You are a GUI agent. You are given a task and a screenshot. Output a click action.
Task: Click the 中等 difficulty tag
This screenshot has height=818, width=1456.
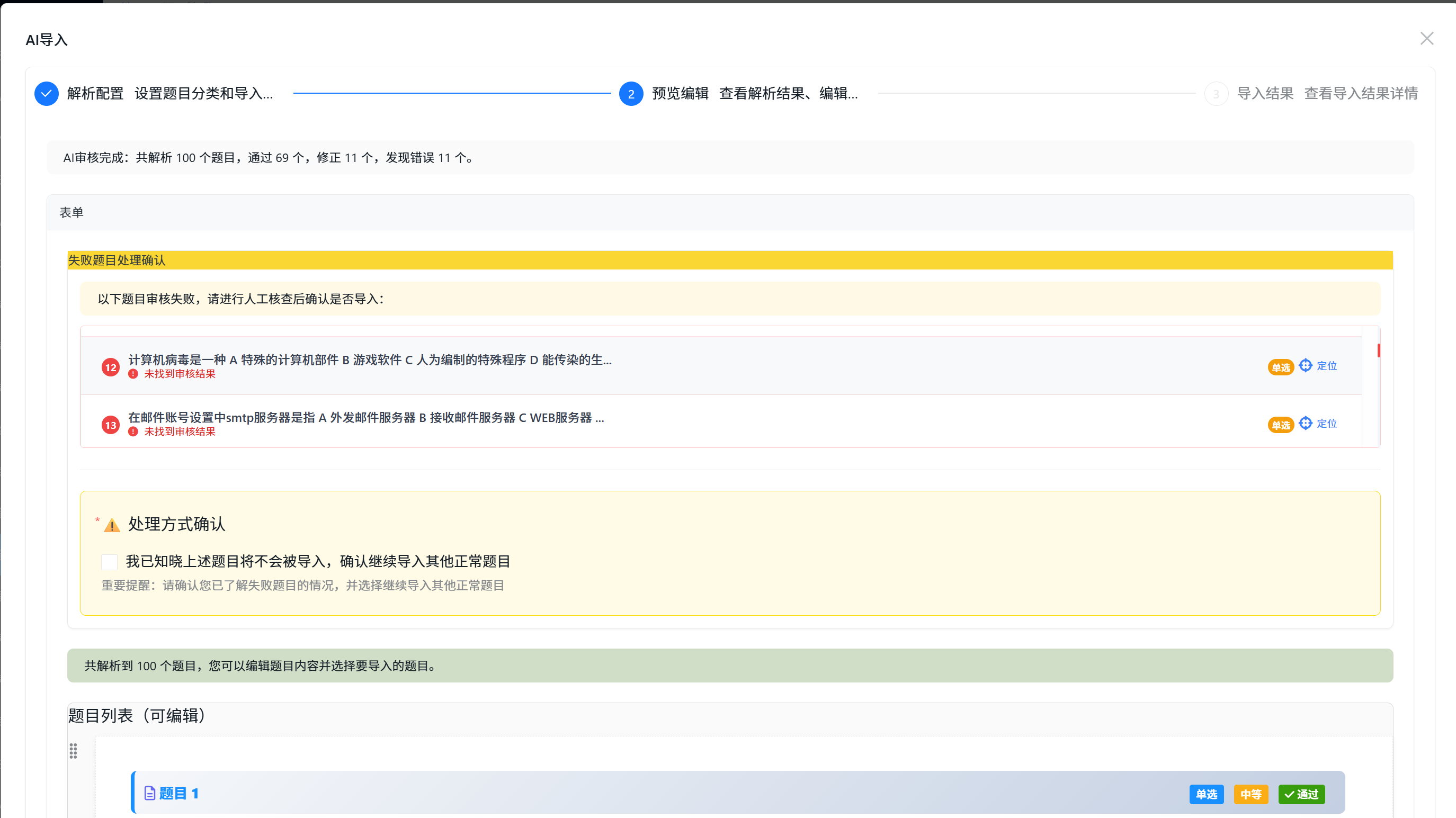[x=1250, y=794]
